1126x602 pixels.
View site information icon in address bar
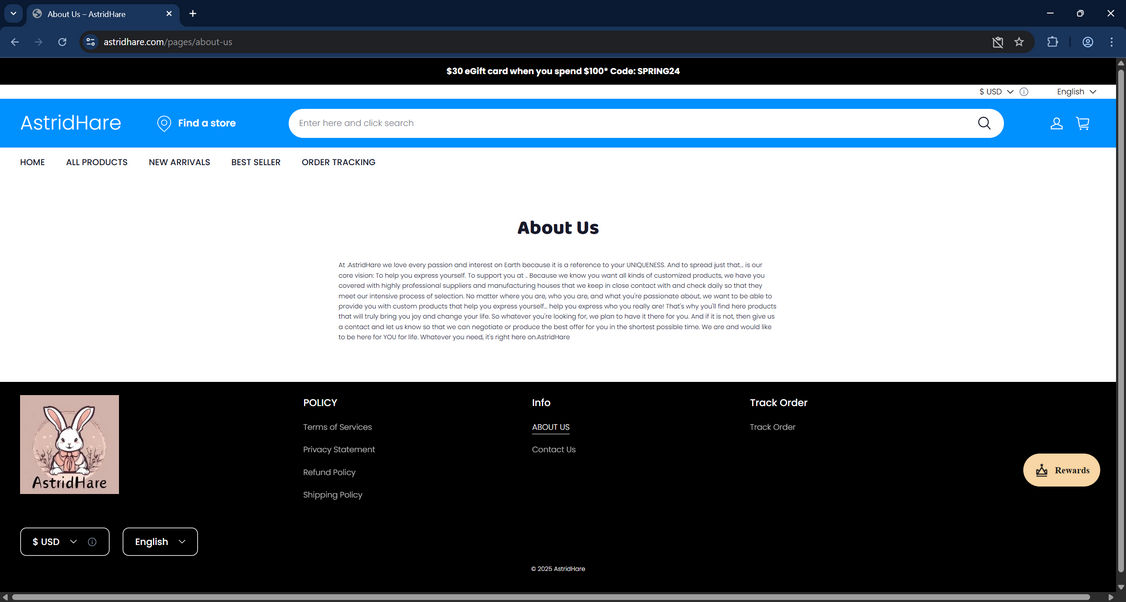tap(90, 42)
